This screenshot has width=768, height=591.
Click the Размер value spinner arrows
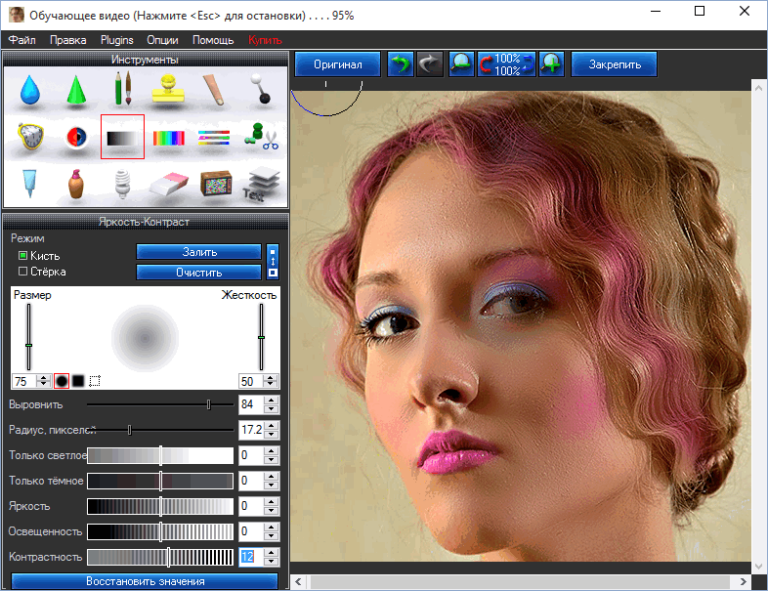(43, 381)
